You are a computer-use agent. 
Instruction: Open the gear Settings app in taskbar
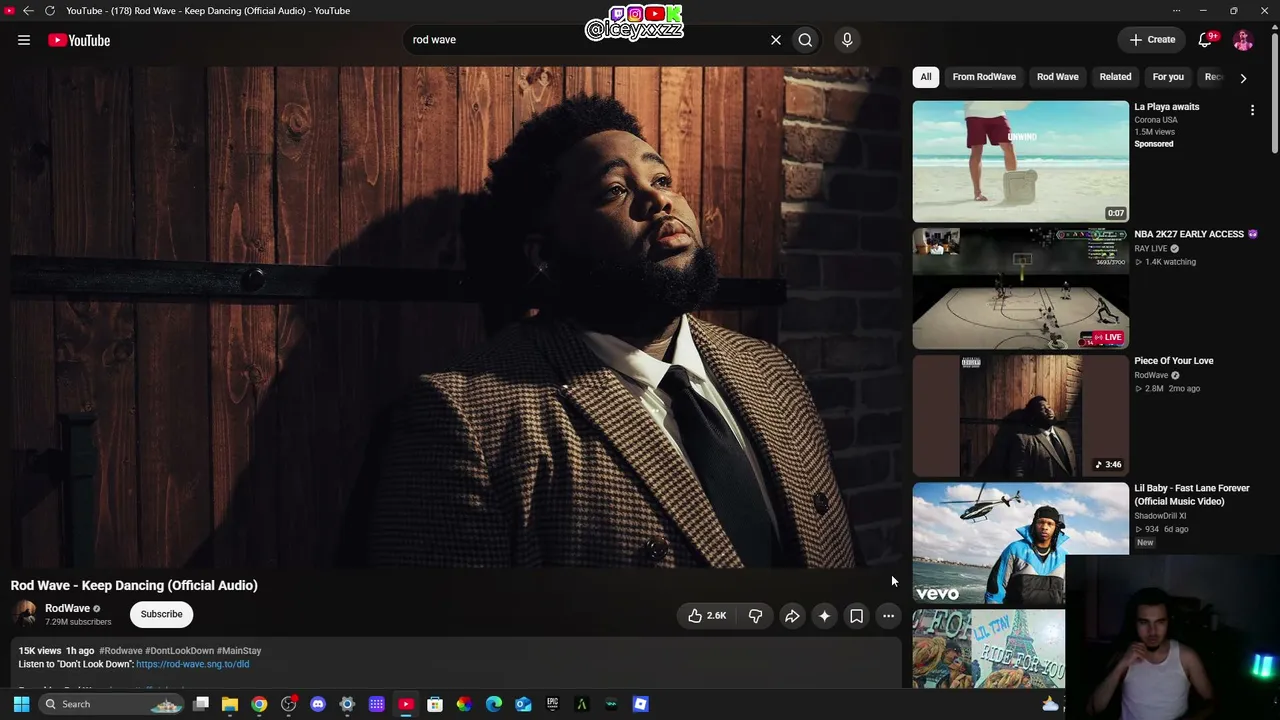click(x=347, y=704)
